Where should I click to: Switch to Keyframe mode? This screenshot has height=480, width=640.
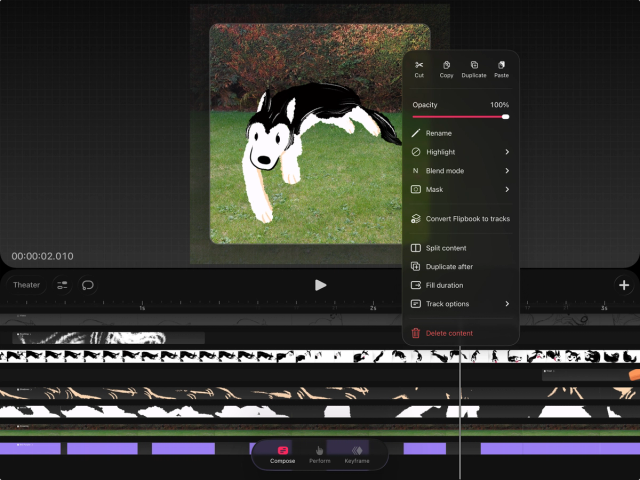click(x=357, y=455)
